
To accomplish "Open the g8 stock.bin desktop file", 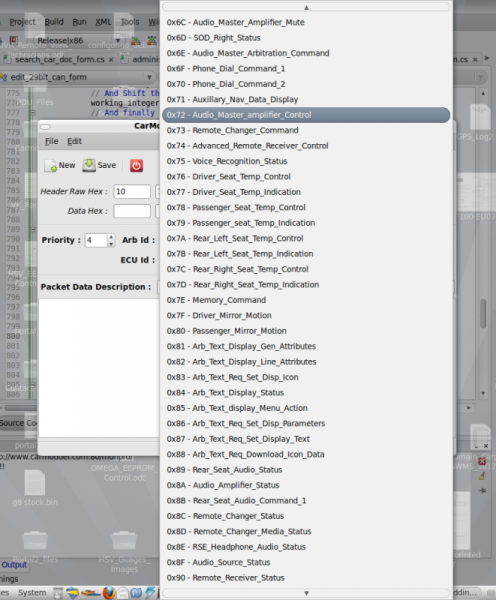I will click(35, 488).
